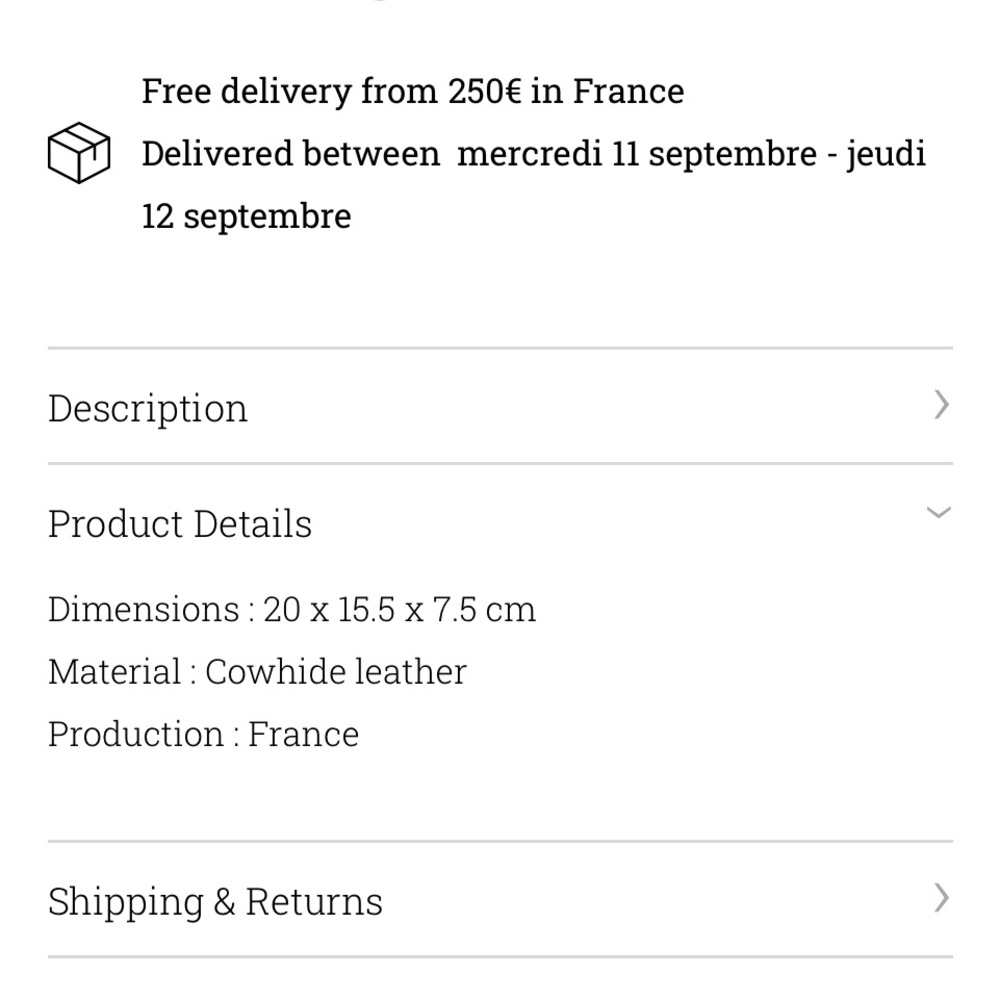
Task: Click the delivery box package icon
Action: tap(78, 153)
